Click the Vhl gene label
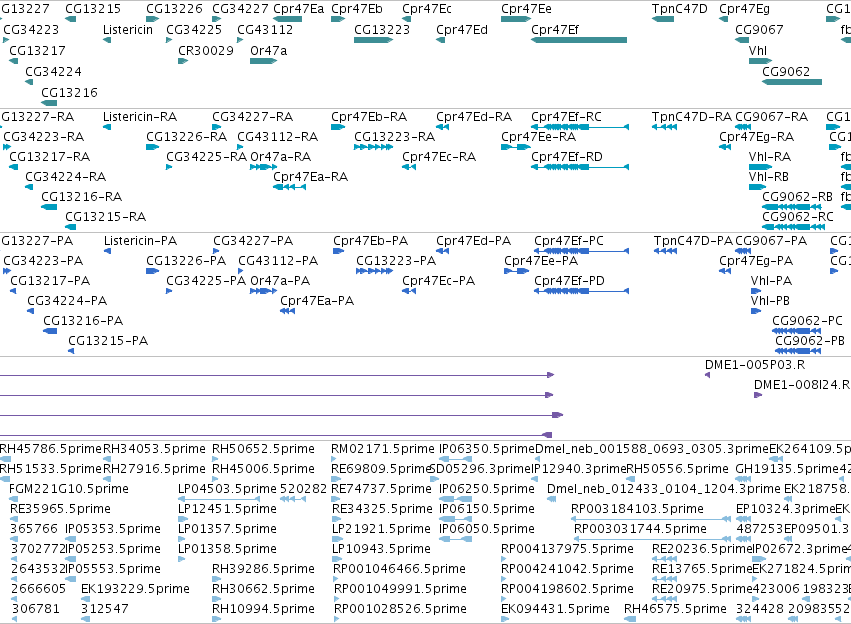851x624 pixels. click(x=758, y=50)
